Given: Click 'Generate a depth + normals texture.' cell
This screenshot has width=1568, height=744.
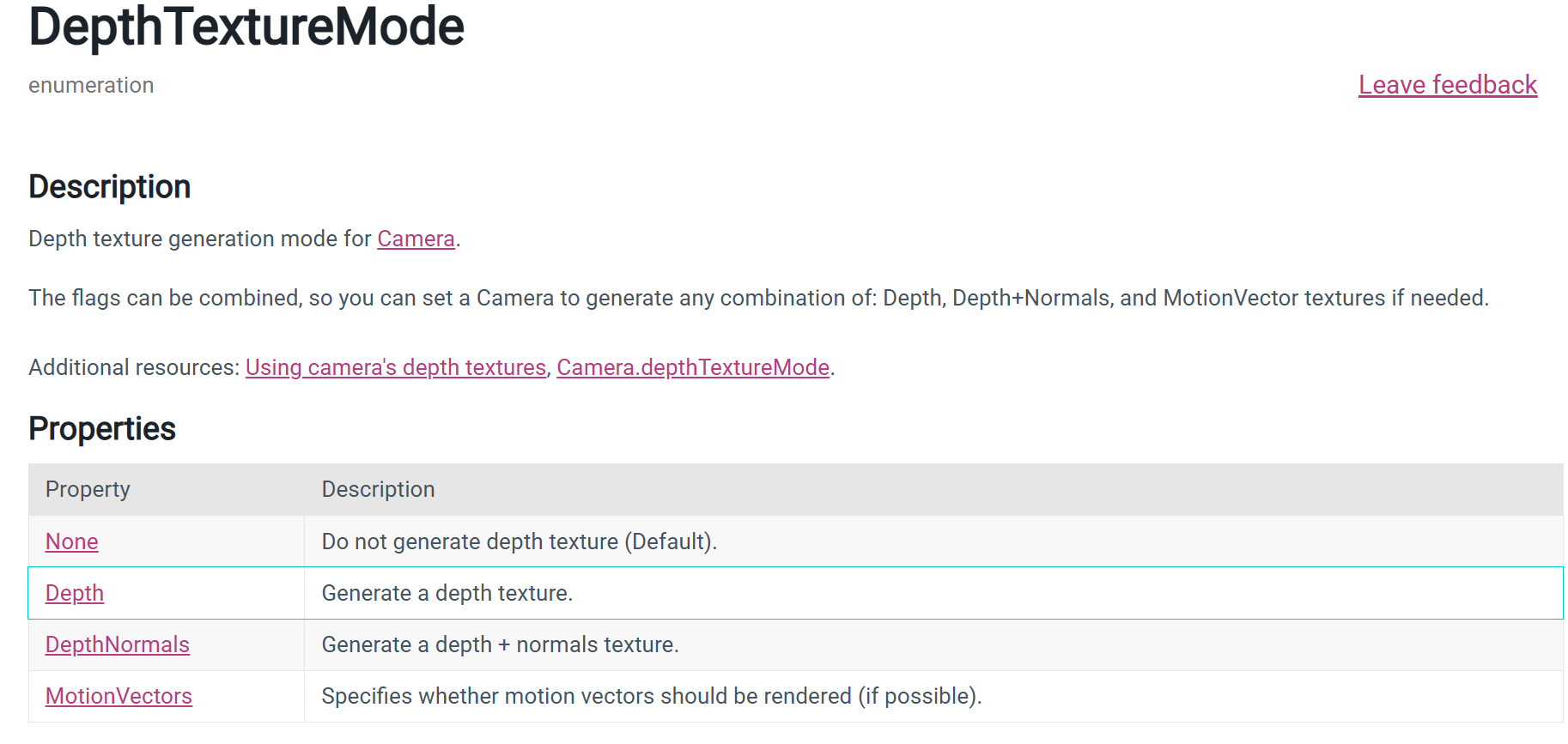Looking at the screenshot, I should tap(933, 644).
